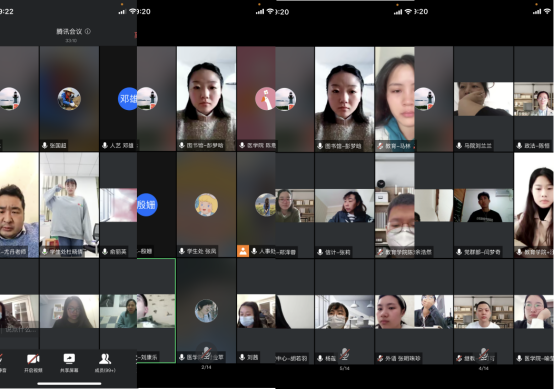Select the 教育-马林 video tile

click(395, 99)
